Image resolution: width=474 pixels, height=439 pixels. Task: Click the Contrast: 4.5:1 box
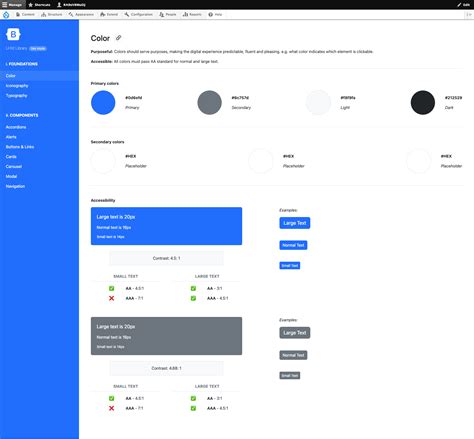tap(166, 258)
